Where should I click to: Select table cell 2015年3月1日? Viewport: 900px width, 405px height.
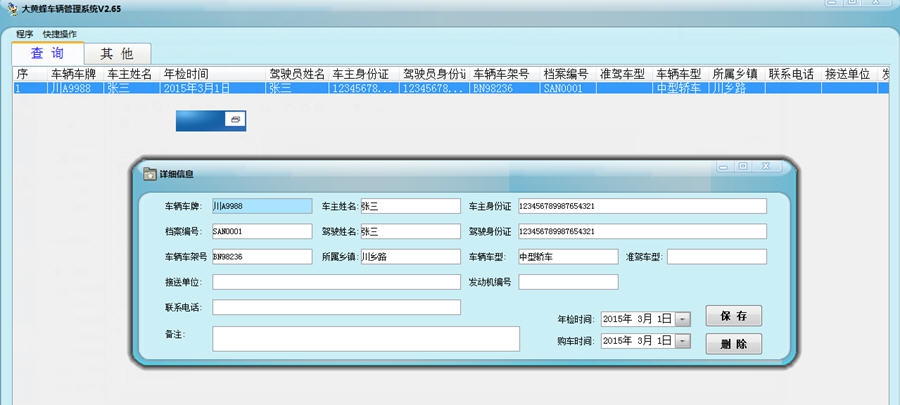(x=214, y=88)
